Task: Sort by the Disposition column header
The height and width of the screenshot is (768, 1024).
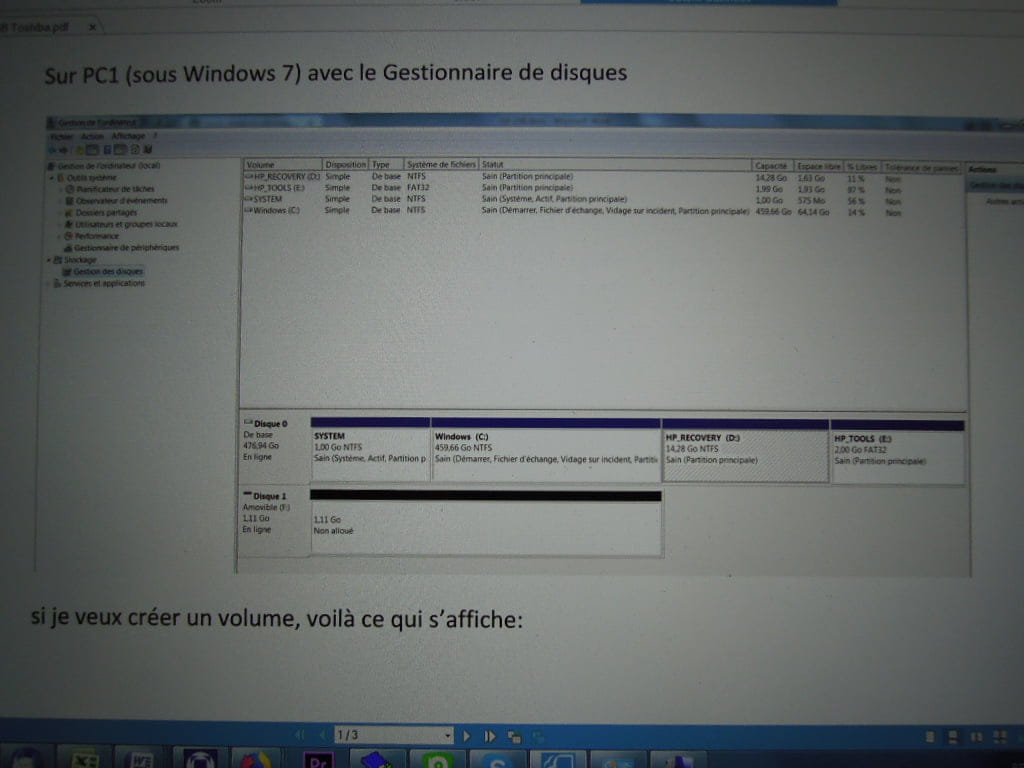Action: [x=345, y=165]
